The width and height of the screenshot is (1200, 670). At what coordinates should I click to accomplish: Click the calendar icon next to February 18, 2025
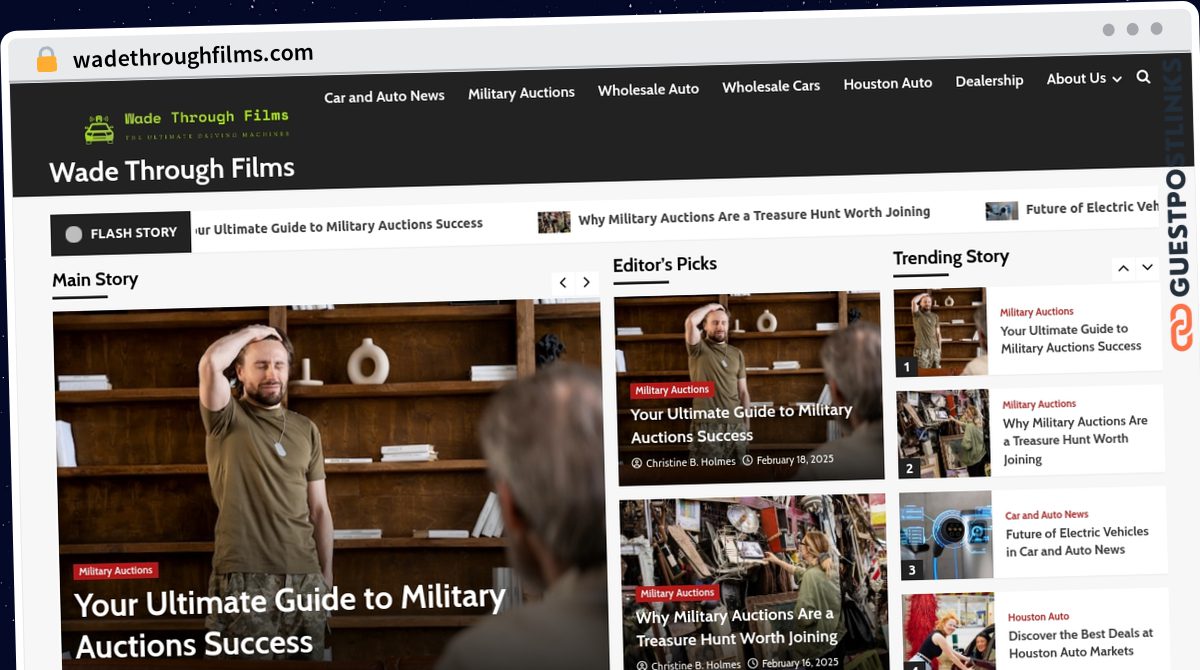coord(750,461)
